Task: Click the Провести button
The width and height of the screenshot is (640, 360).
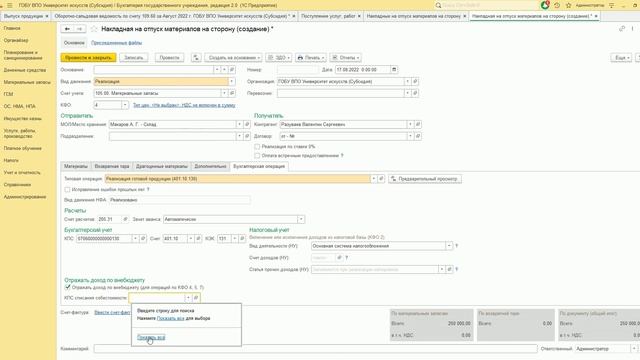Action: [169, 58]
